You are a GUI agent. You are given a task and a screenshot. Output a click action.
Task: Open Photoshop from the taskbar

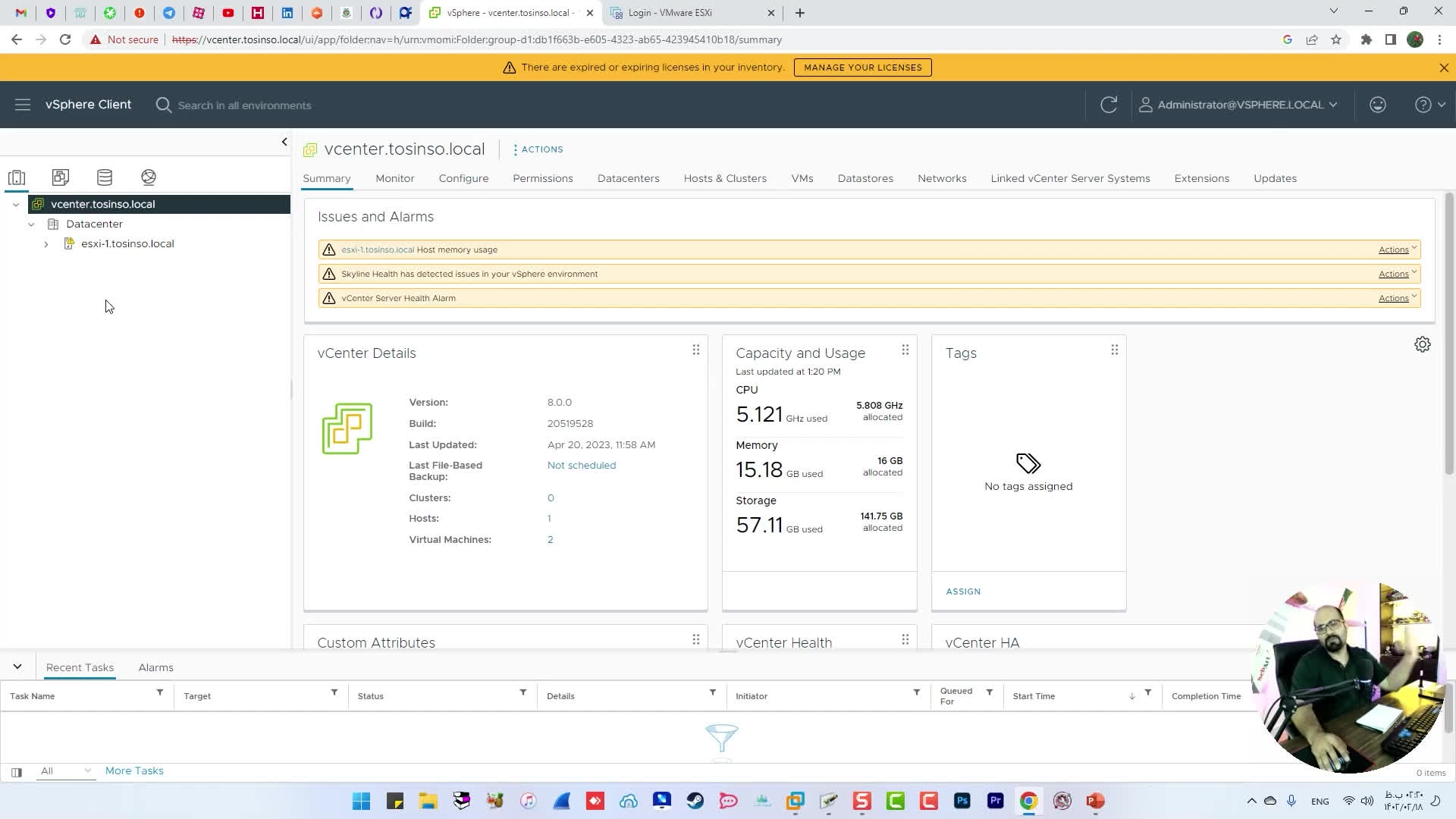[962, 801]
